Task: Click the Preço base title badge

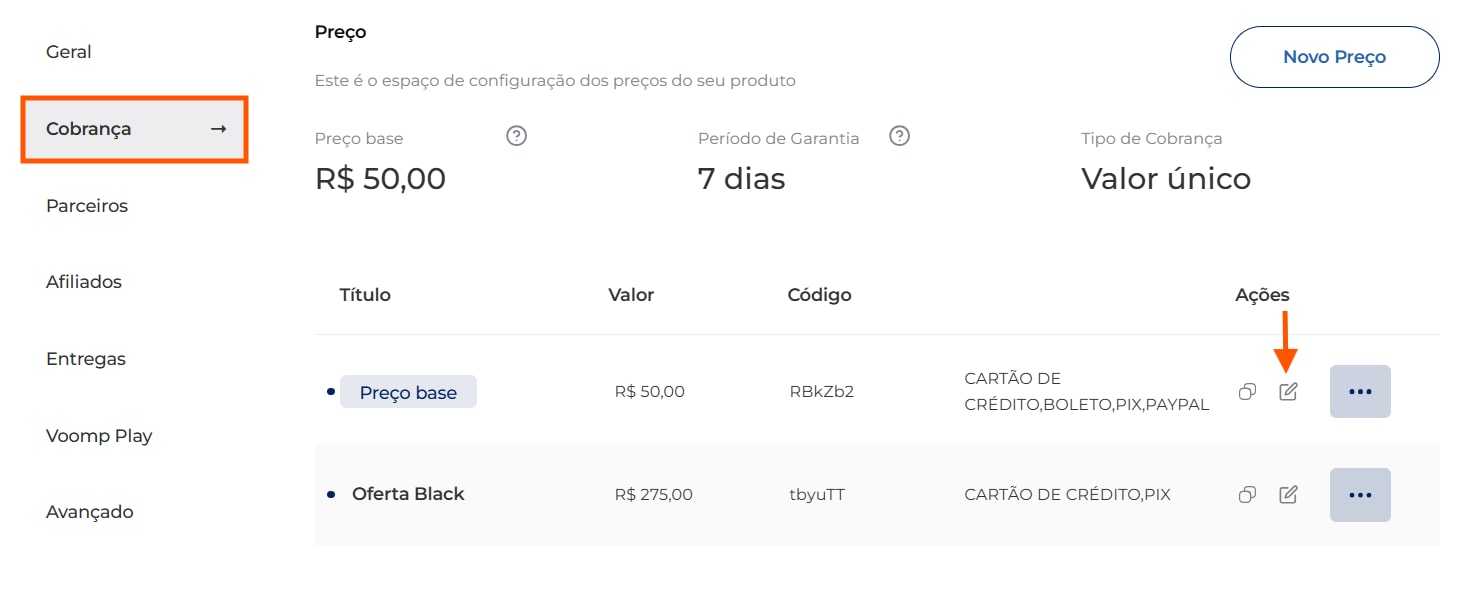Action: (x=408, y=392)
